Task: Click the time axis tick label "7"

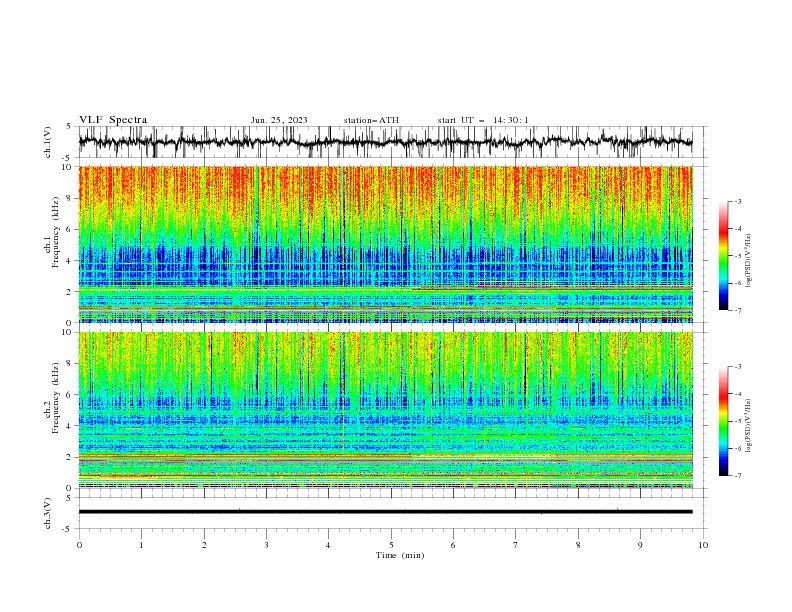Action: pyautogui.click(x=516, y=545)
